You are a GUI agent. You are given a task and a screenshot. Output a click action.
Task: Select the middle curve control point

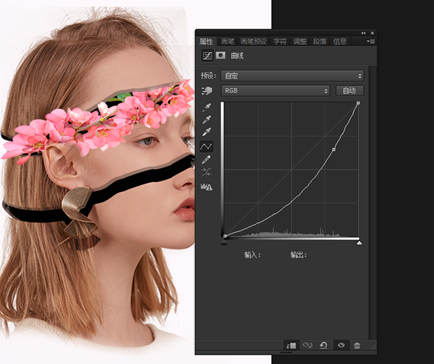[334, 150]
